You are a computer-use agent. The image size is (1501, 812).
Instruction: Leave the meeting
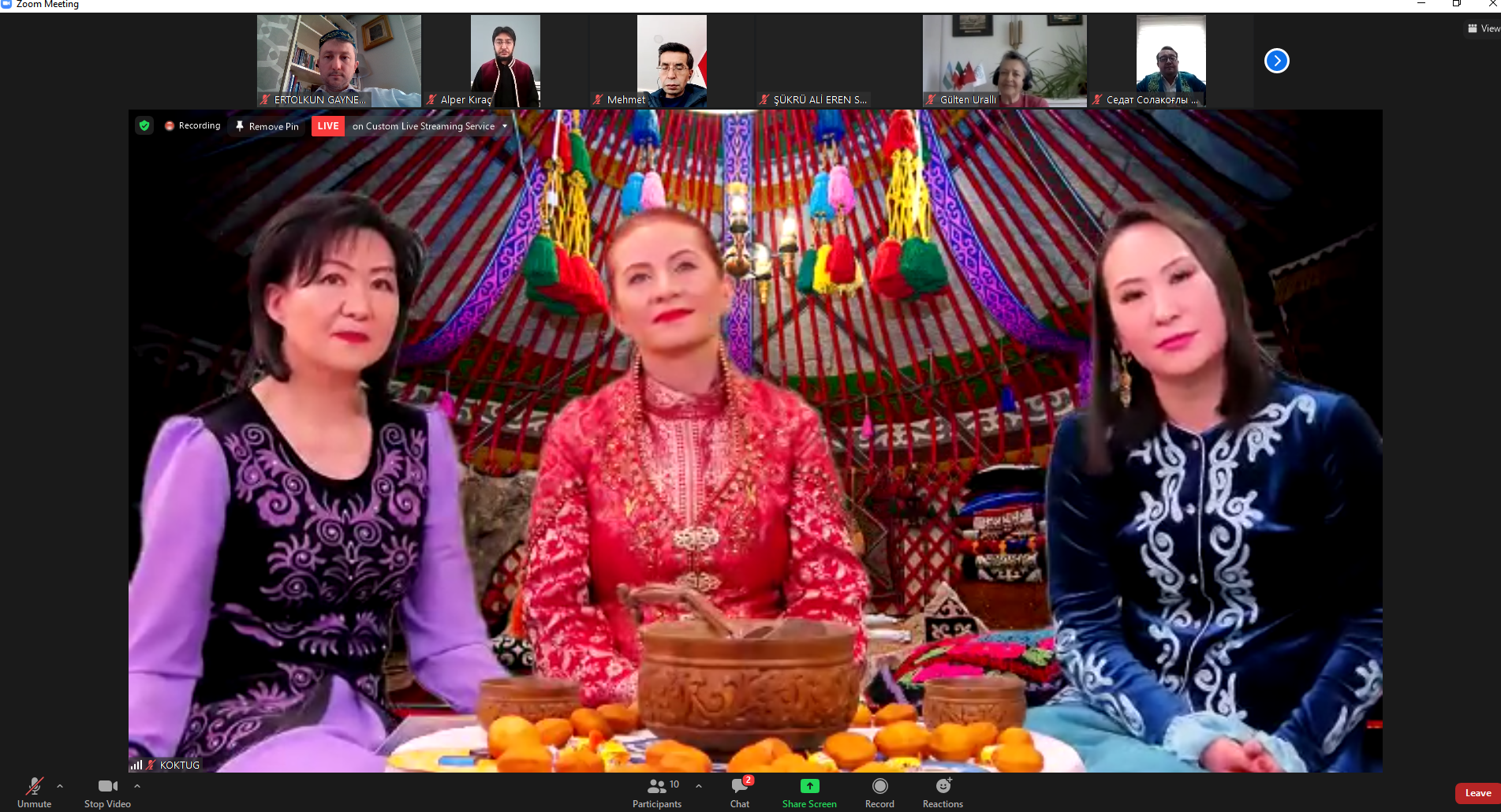pos(1477,793)
